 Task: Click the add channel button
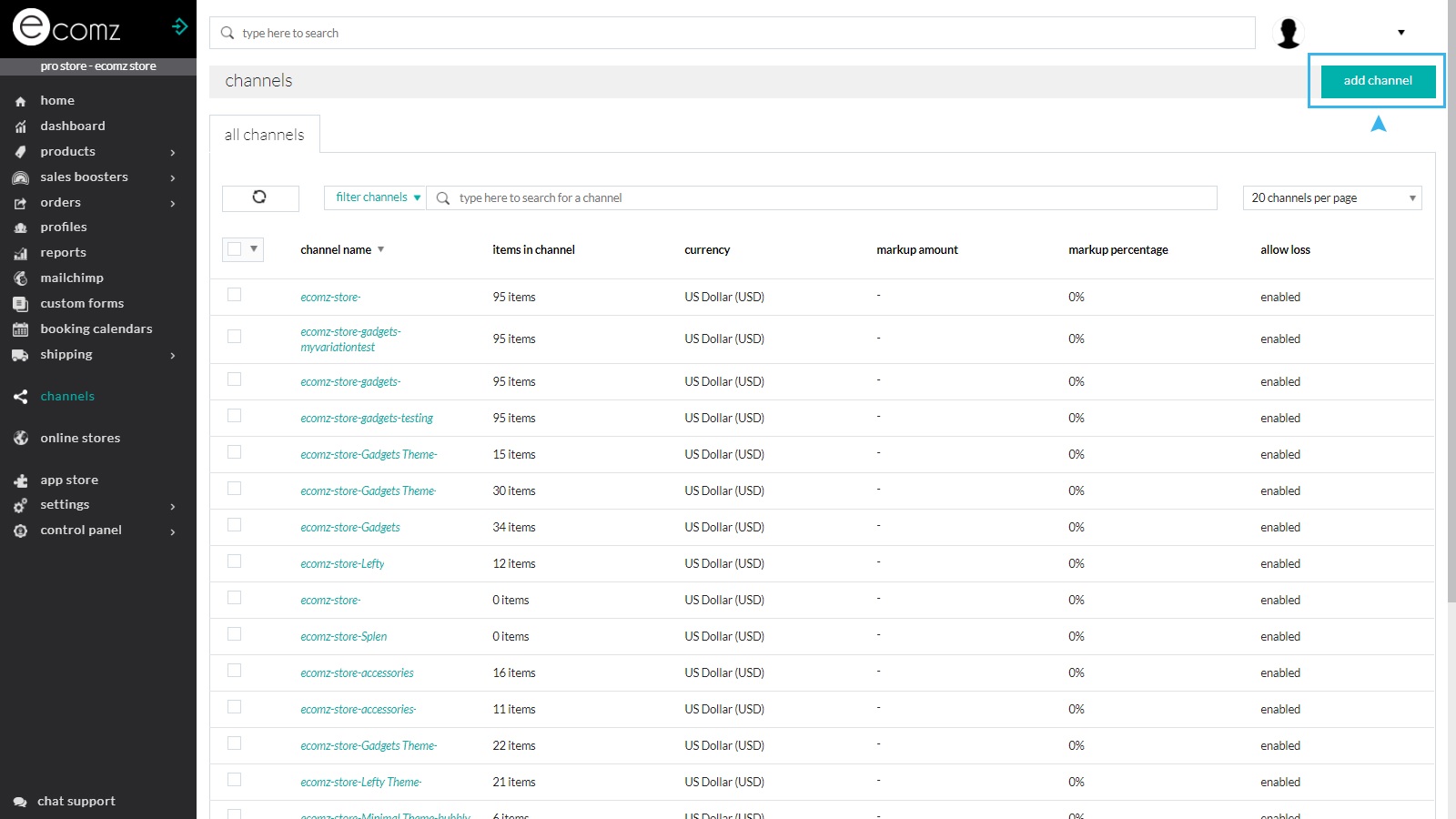click(1377, 80)
